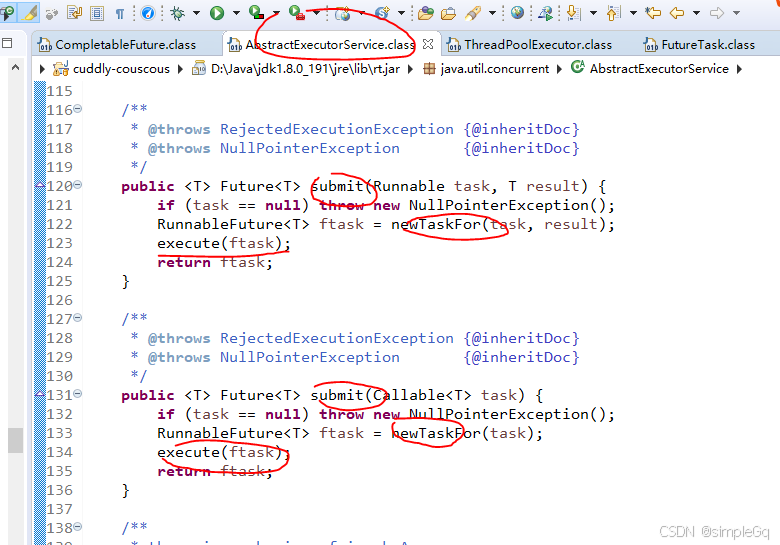The image size is (780, 545).
Task: Open the Coverage dropdown arrow
Action: 276,13
